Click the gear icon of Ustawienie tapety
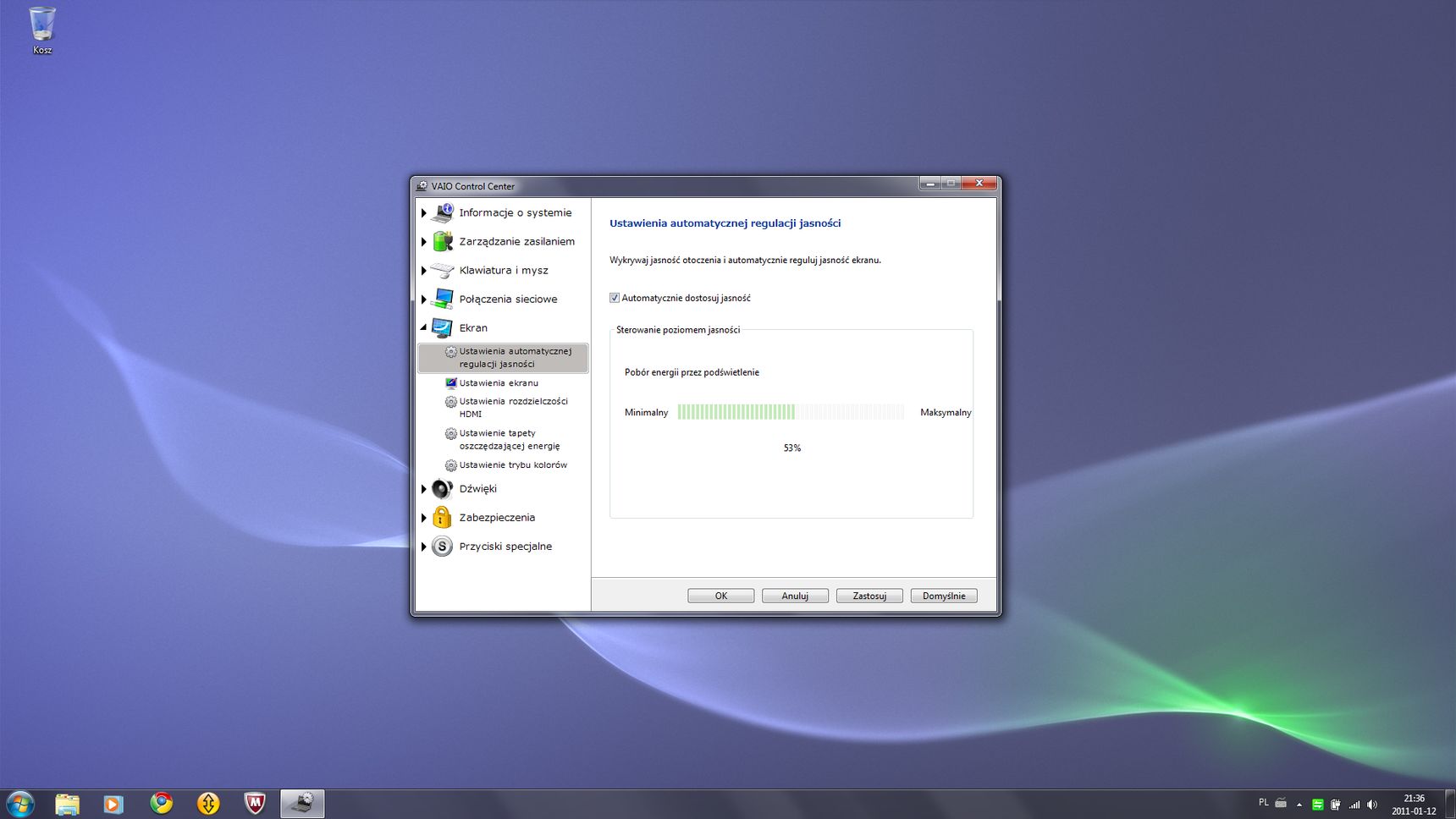 click(451, 433)
